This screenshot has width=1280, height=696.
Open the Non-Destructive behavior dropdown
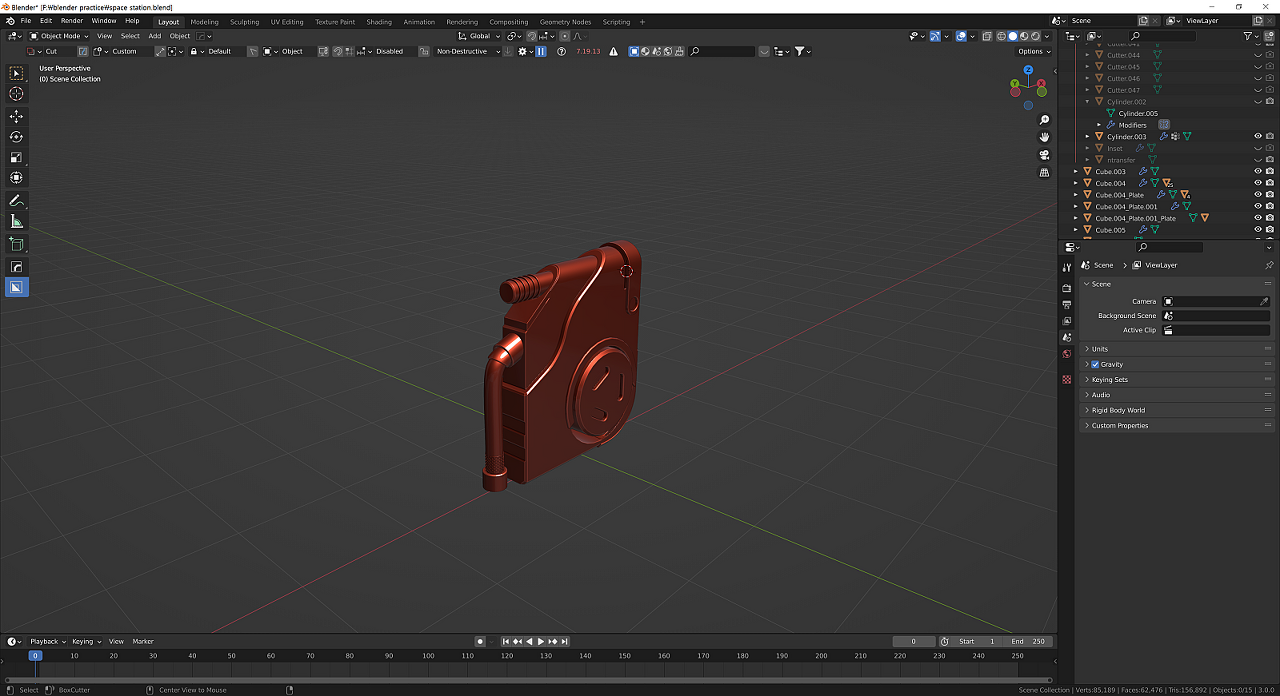coord(468,51)
